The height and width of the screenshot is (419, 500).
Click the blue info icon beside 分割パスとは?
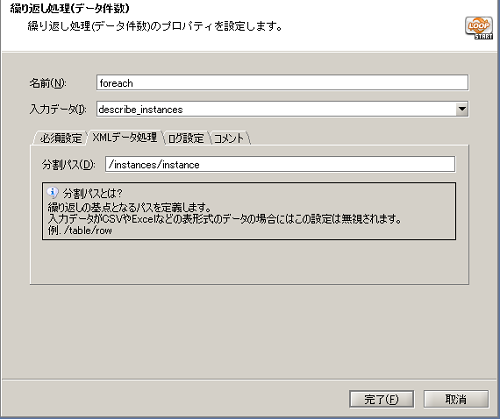(x=52, y=192)
